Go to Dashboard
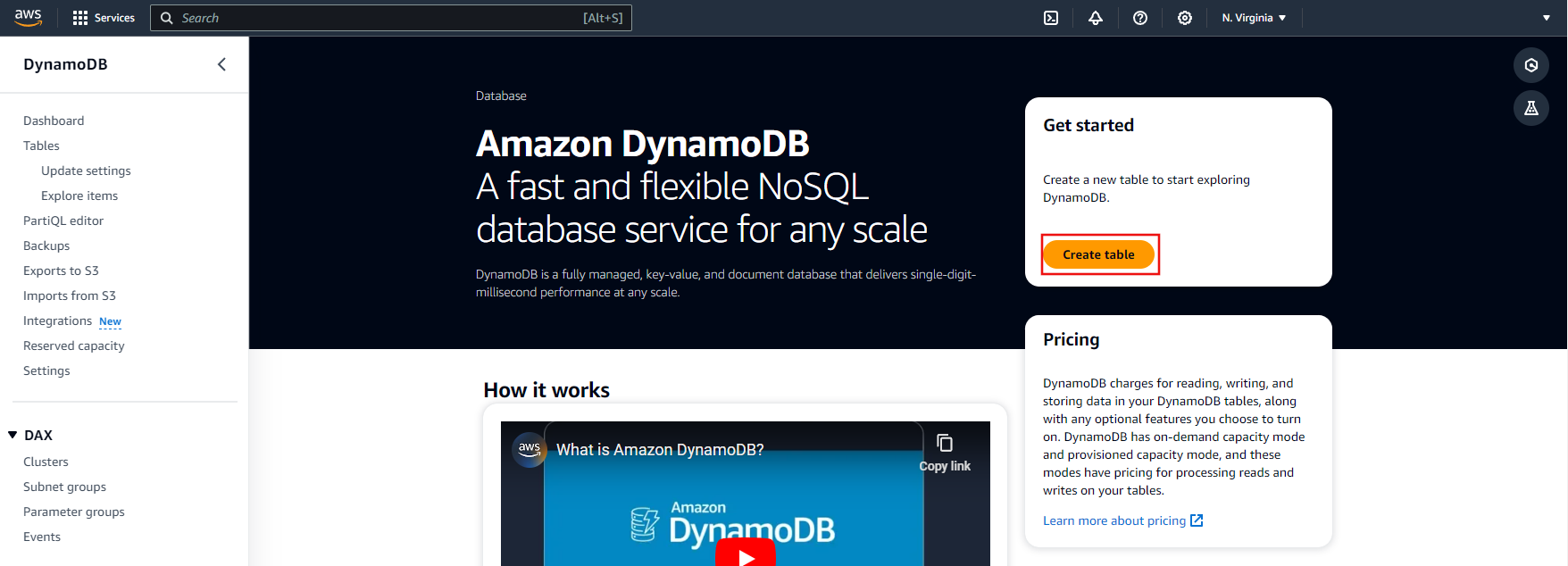This screenshot has width=1568, height=566. click(x=54, y=121)
